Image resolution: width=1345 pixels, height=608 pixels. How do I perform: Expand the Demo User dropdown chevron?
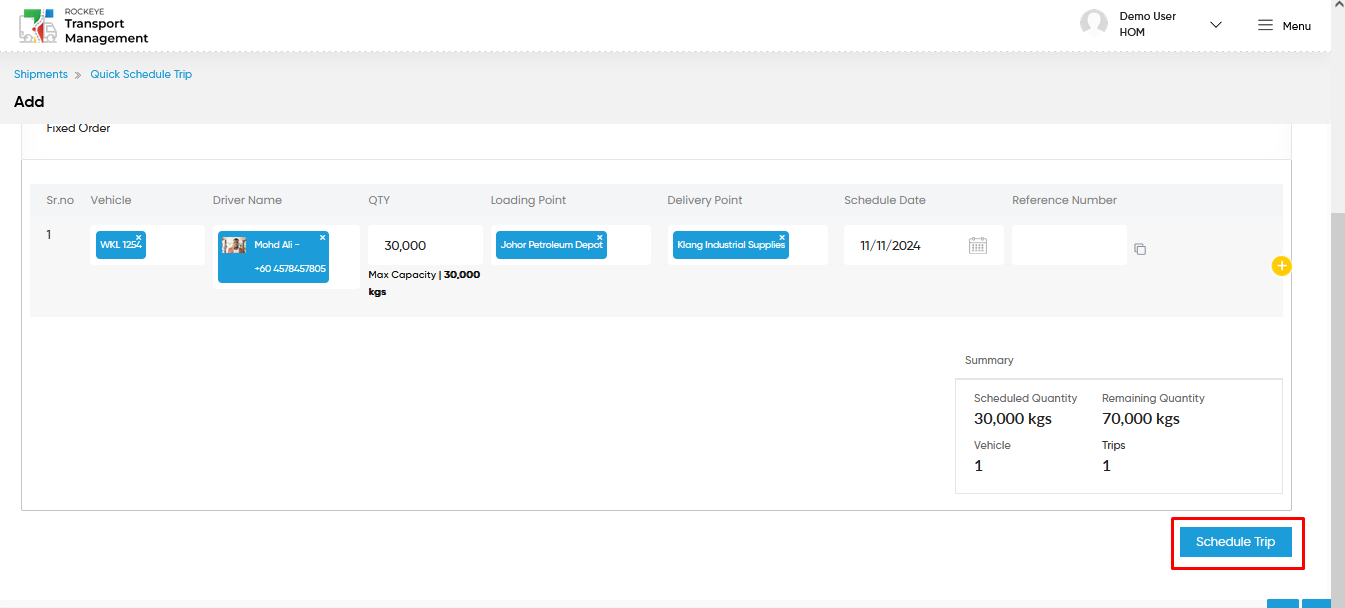click(1216, 25)
